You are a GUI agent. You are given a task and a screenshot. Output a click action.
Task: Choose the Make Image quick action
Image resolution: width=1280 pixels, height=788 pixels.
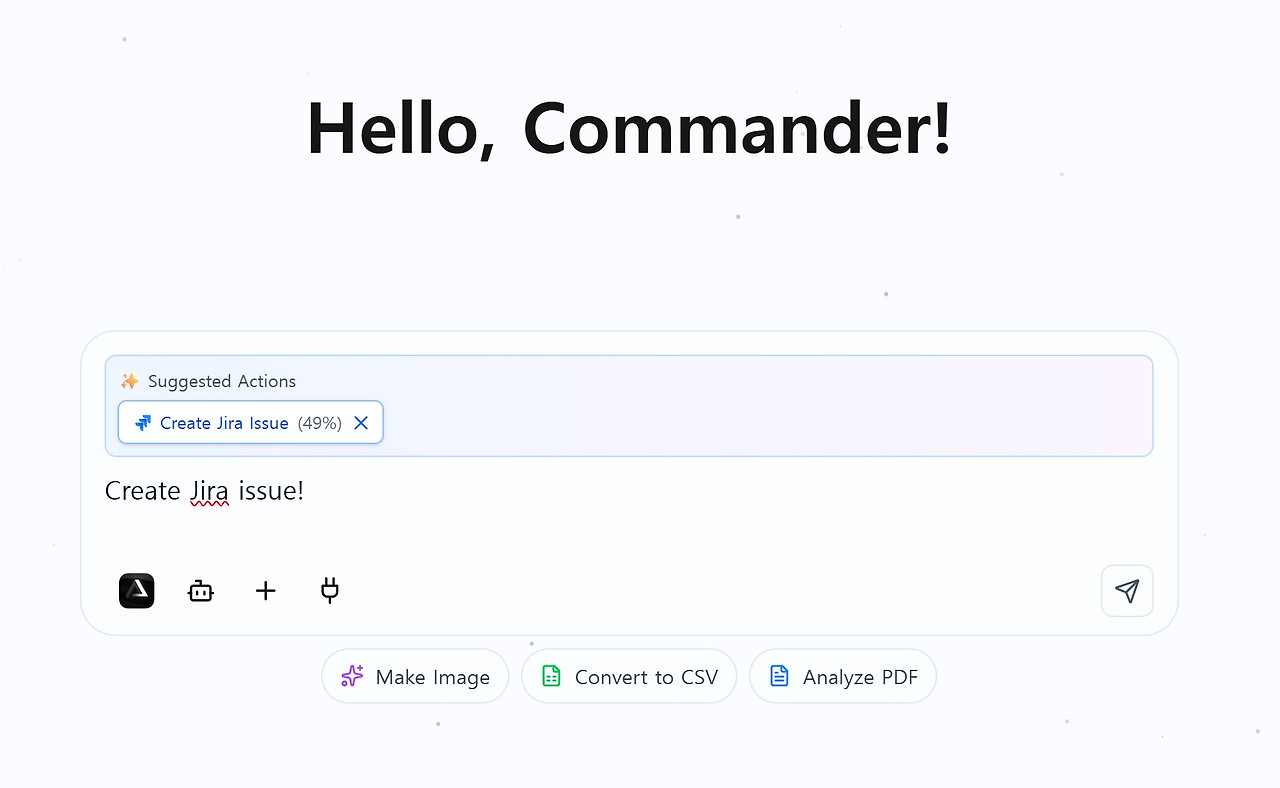point(415,677)
